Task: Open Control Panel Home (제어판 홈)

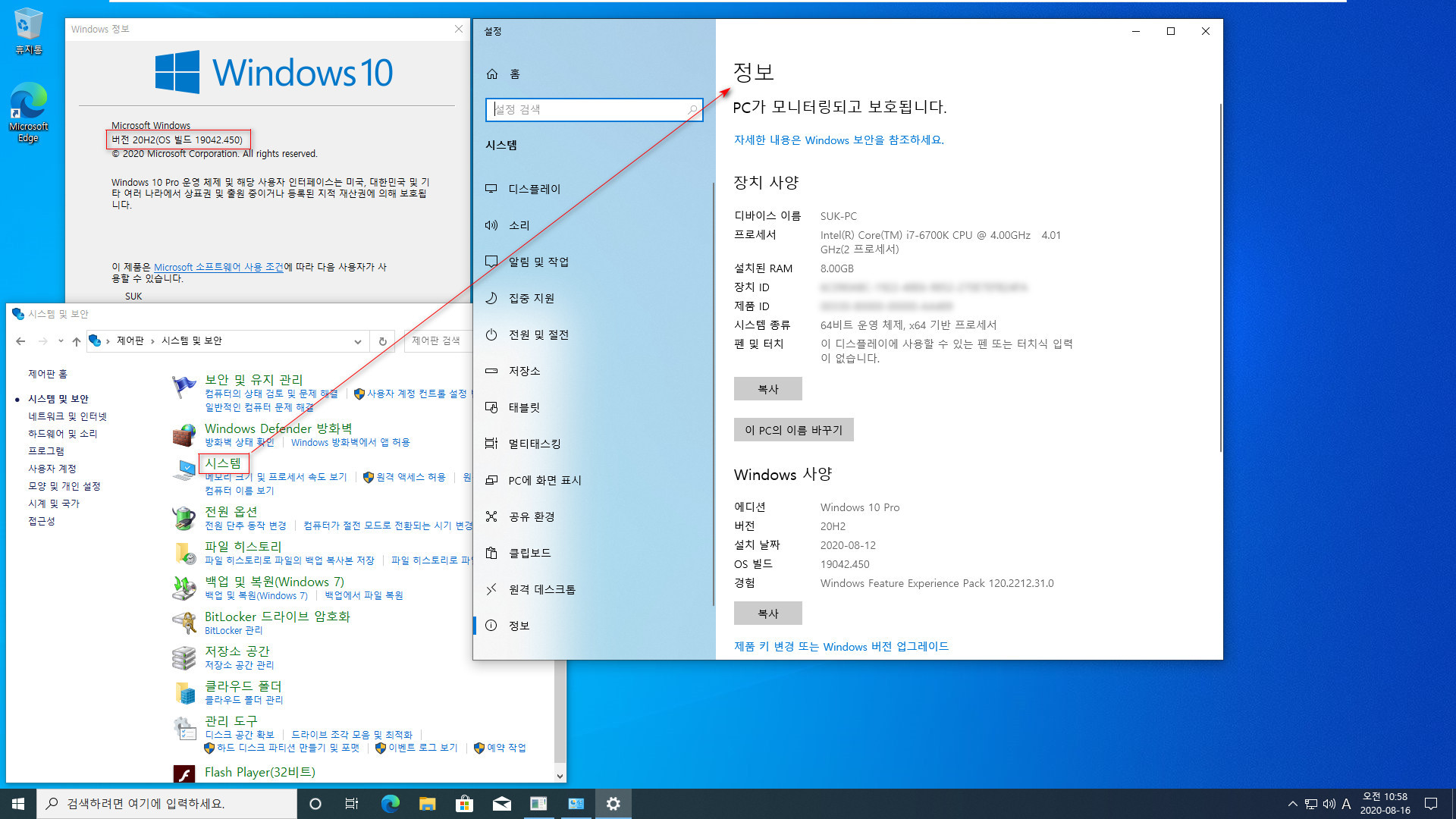Action: pyautogui.click(x=48, y=374)
